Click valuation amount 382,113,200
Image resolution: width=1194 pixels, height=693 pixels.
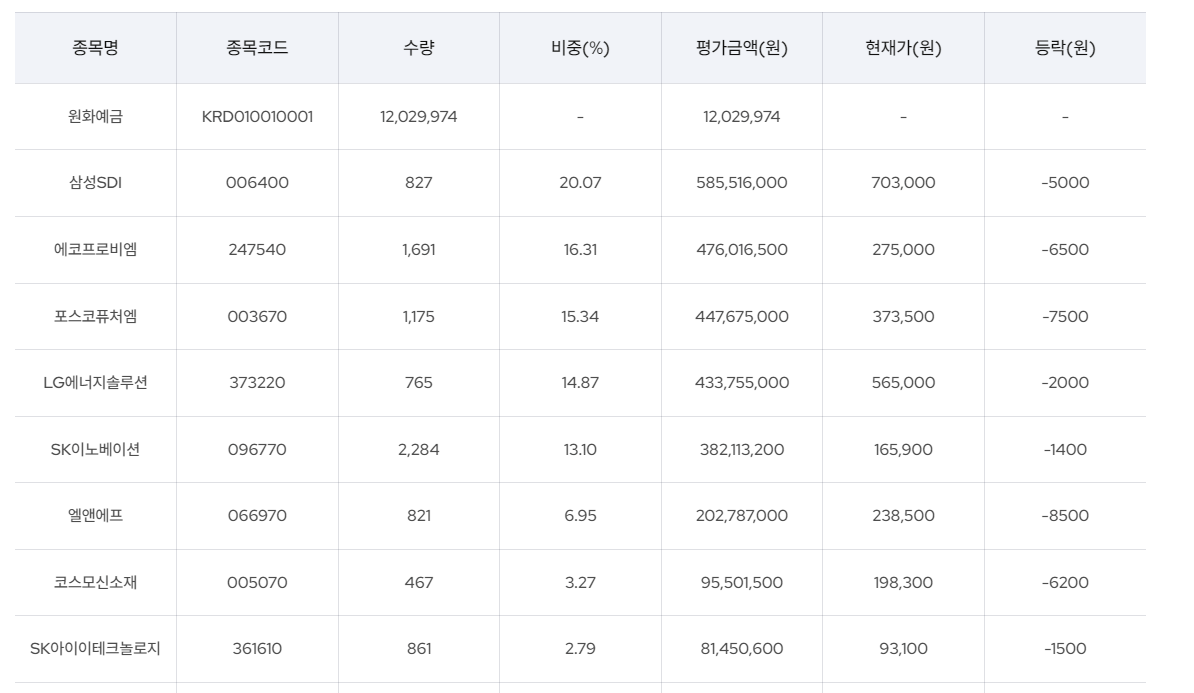(742, 449)
